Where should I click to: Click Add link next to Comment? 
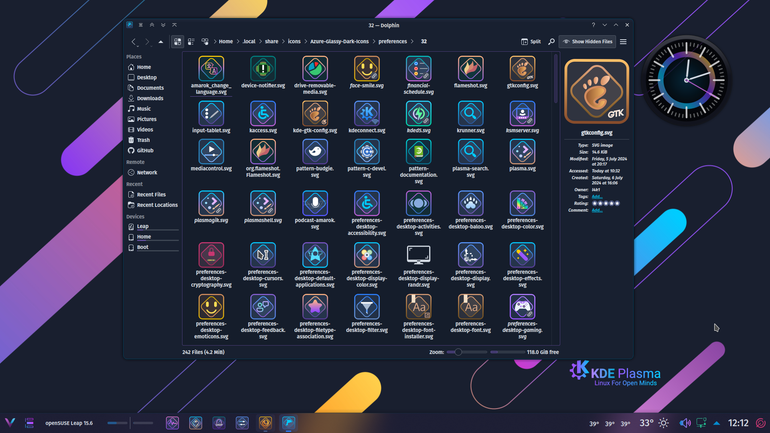[597, 210]
